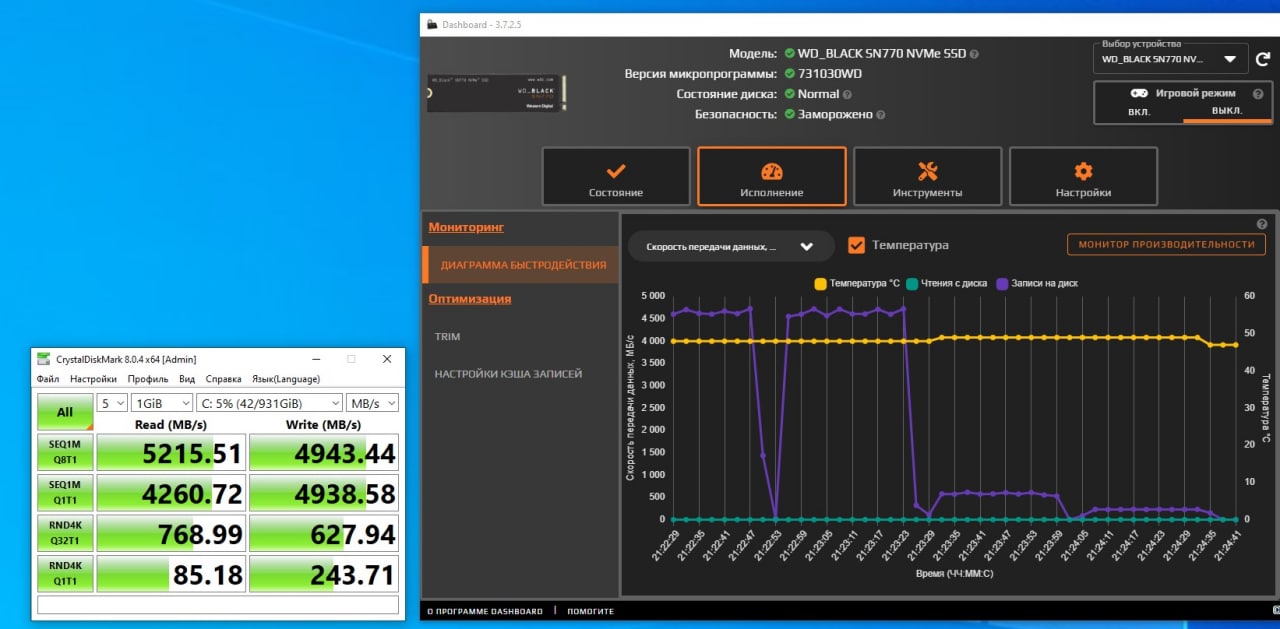The width and height of the screenshot is (1280, 629).
Task: Open Вид menu in CrystalDiskMark
Action: click(187, 379)
